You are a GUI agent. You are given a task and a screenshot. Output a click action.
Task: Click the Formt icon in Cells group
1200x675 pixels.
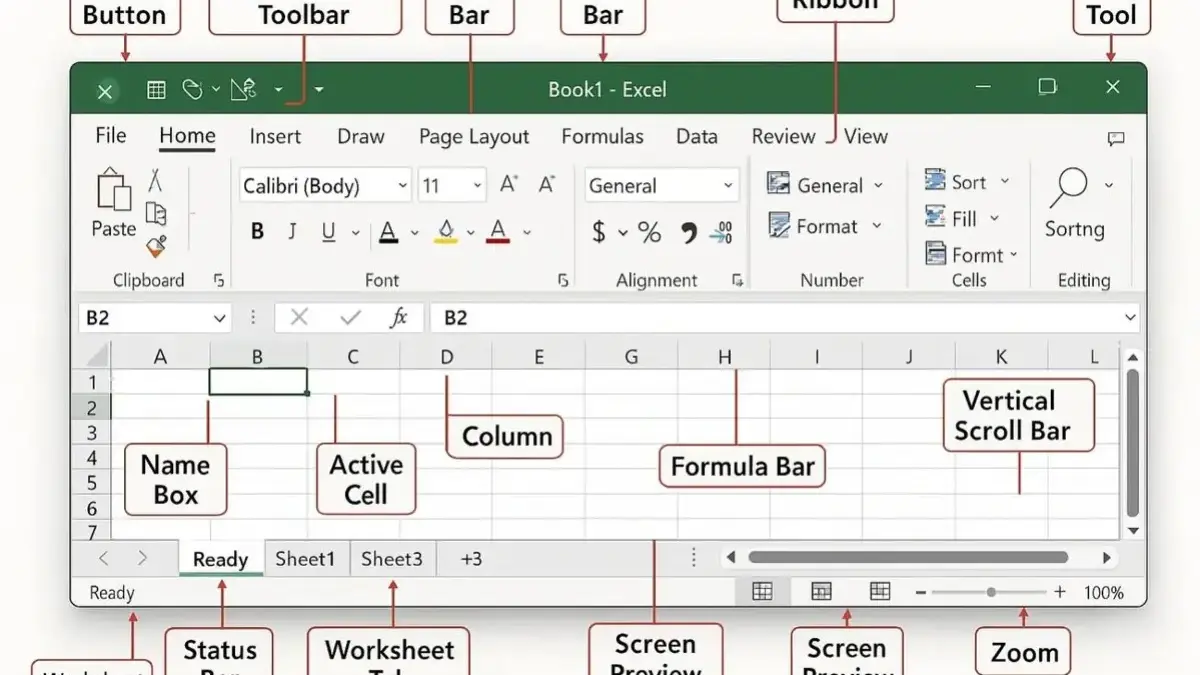[935, 254]
